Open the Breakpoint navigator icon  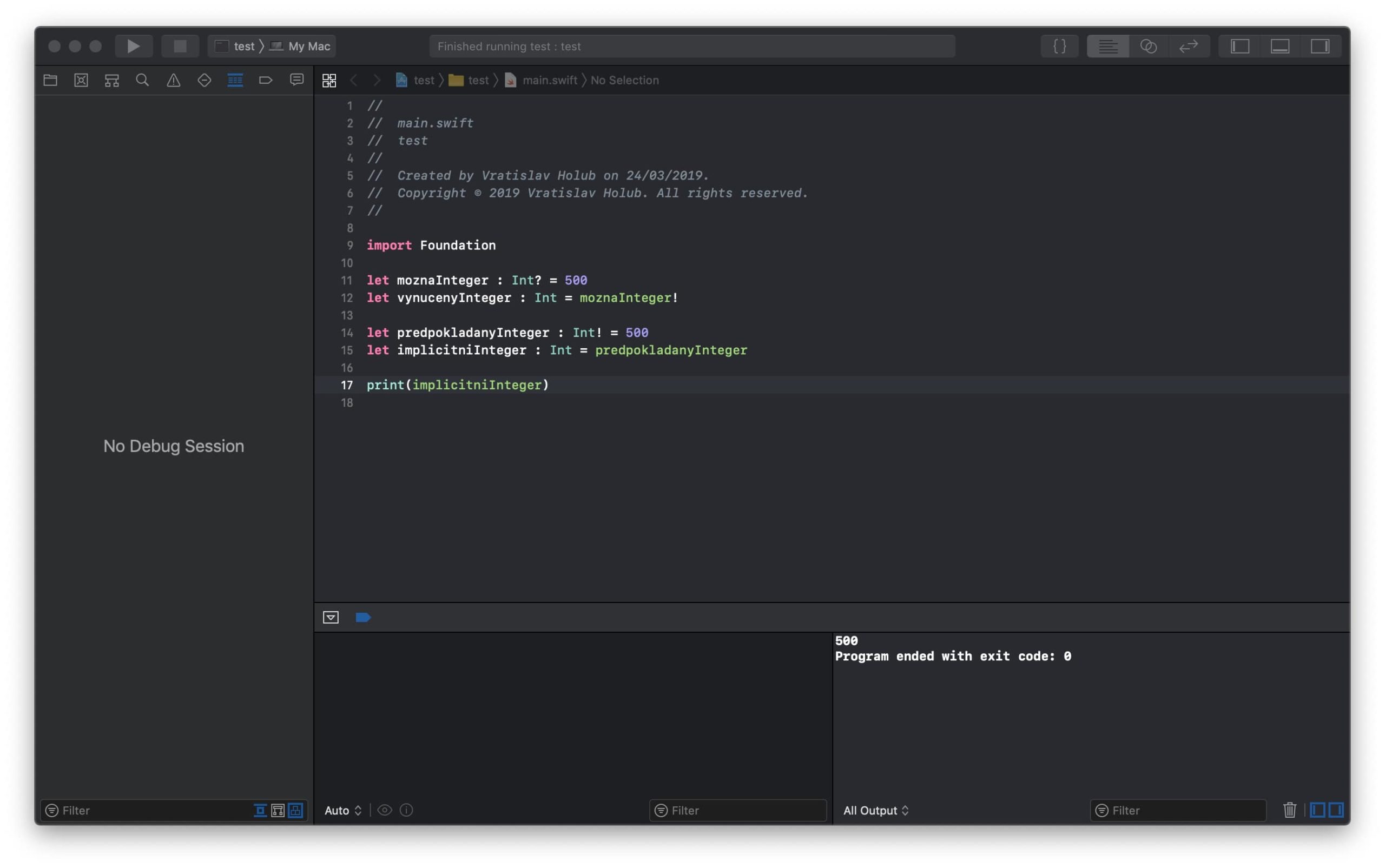(265, 81)
